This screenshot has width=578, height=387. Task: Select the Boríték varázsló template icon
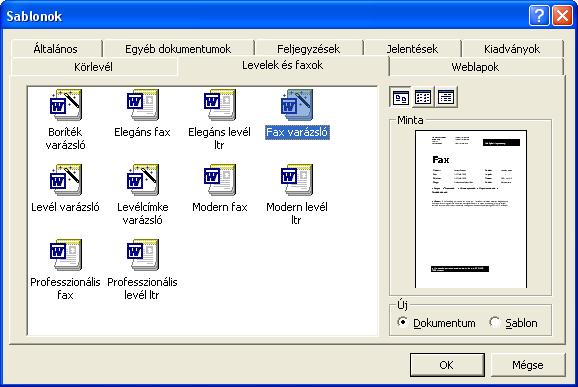[x=66, y=105]
